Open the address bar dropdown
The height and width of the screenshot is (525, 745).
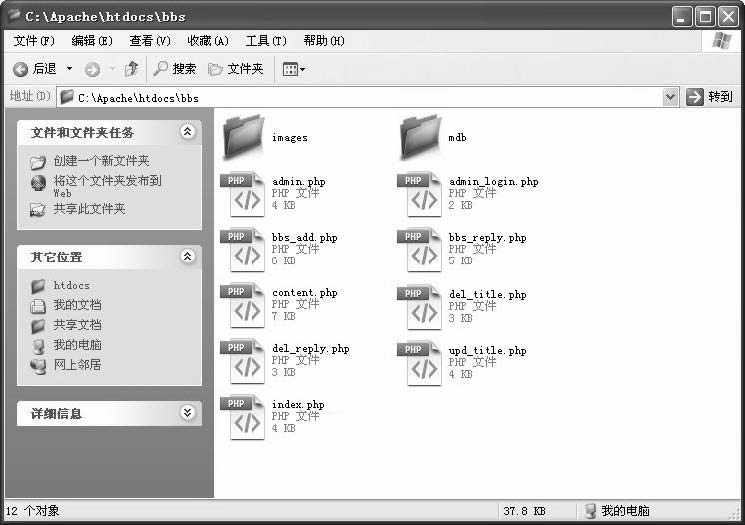pyautogui.click(x=670, y=97)
